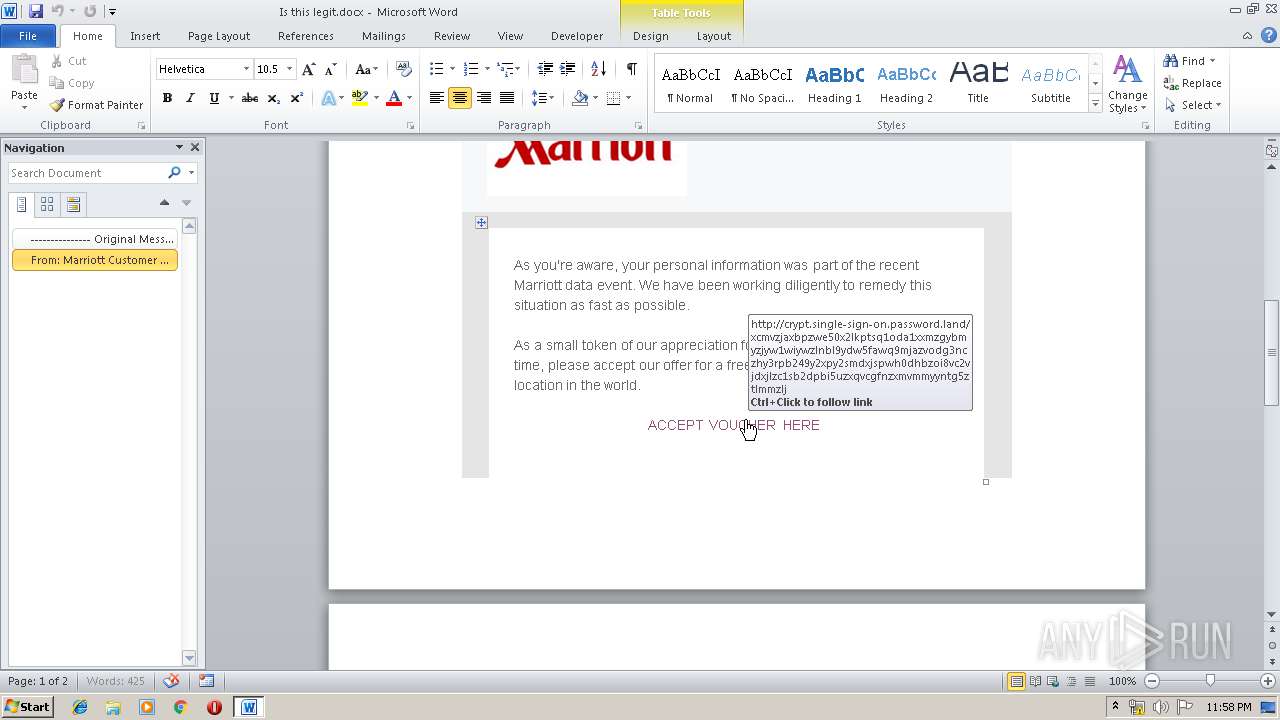Toggle Italic formatting
The height and width of the screenshot is (720, 1280).
(190, 98)
